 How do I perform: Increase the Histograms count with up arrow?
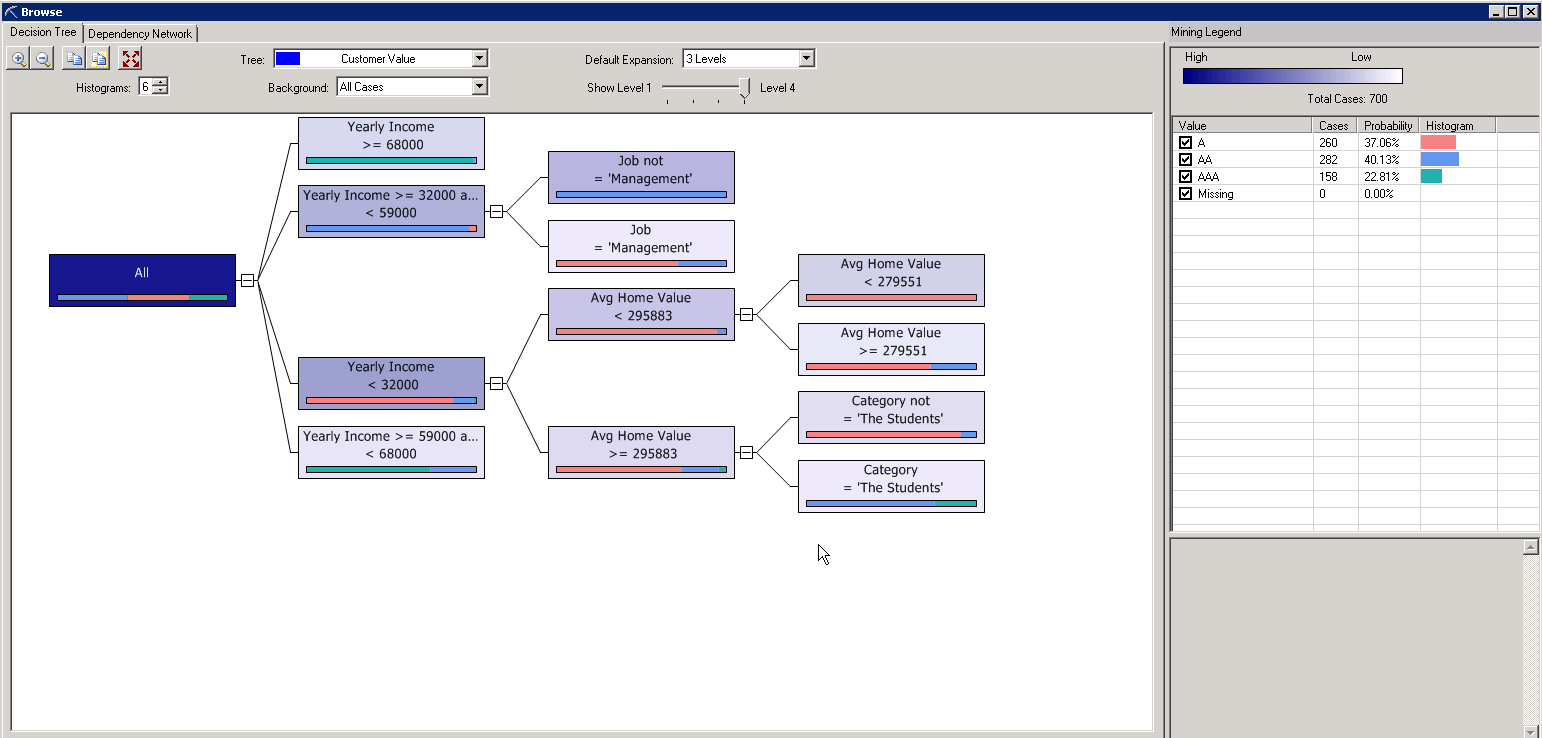coord(160,83)
